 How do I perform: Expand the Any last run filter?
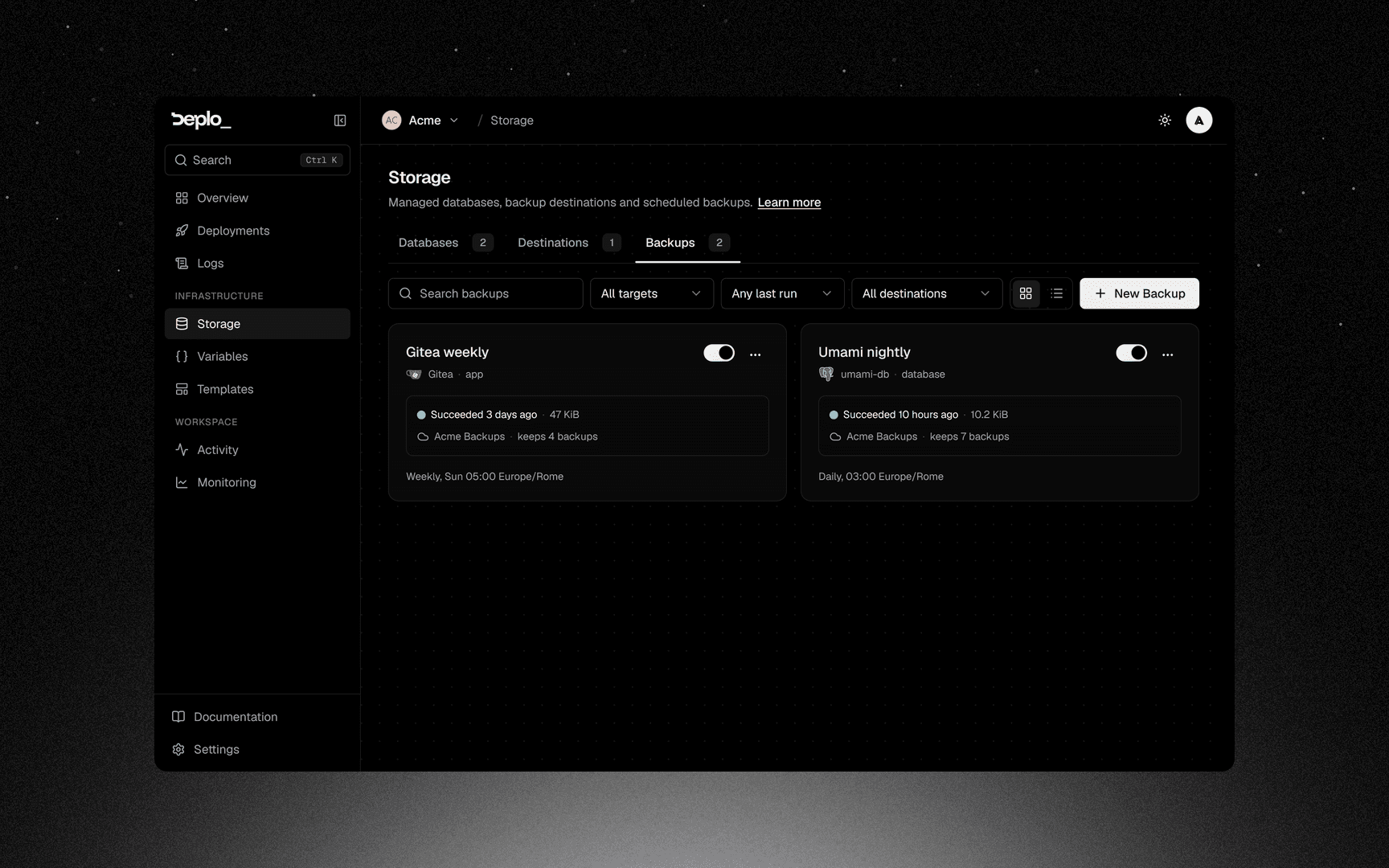pyautogui.click(x=782, y=293)
